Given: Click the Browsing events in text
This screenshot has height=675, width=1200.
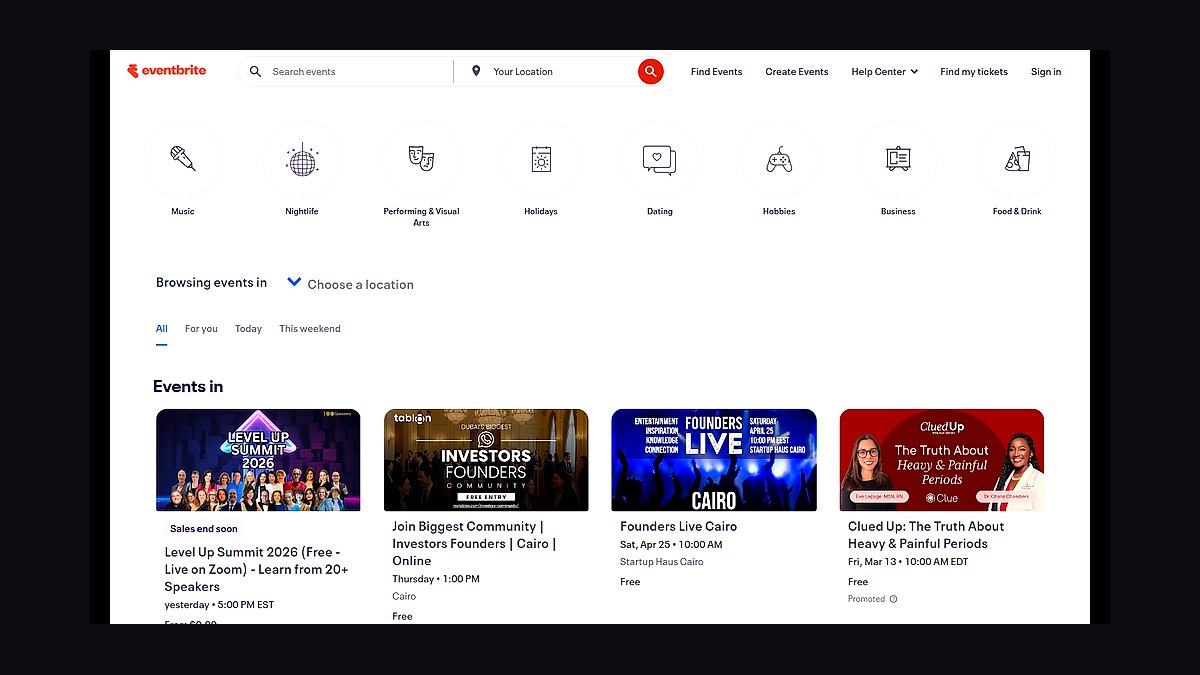Looking at the screenshot, I should click(x=211, y=283).
